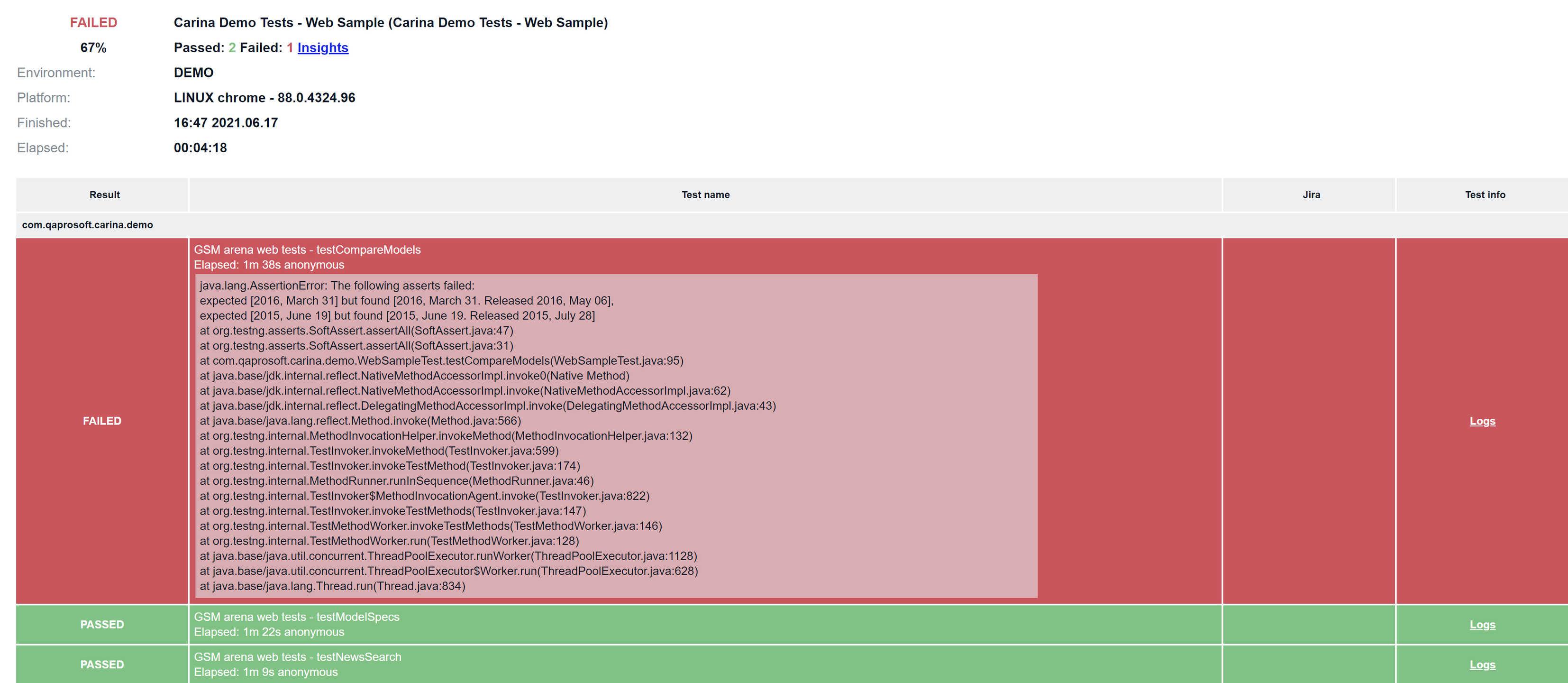Click the red FAILED status heading

93,23
